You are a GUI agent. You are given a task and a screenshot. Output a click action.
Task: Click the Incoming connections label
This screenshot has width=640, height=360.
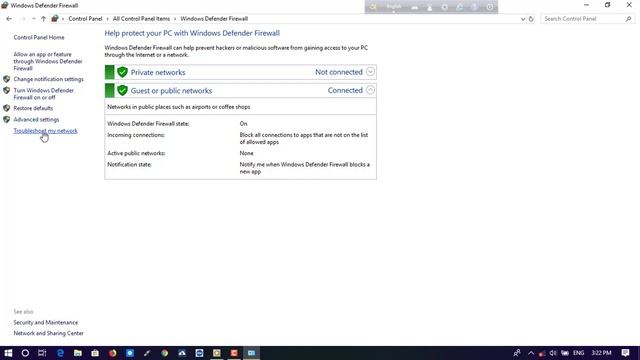(136, 135)
